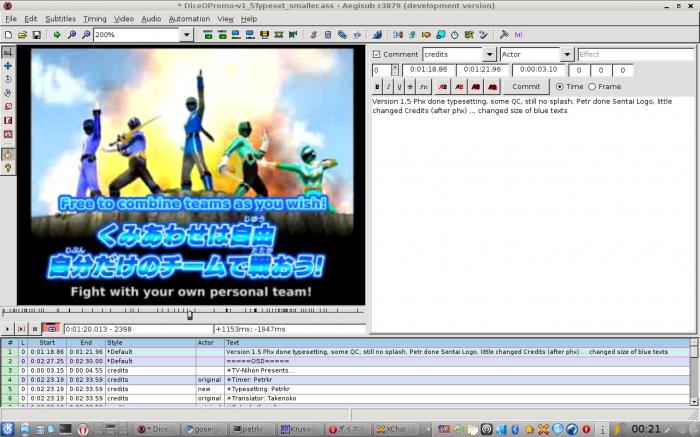The image size is (700, 437).
Task: Click the primary color AB button
Action: (443, 87)
